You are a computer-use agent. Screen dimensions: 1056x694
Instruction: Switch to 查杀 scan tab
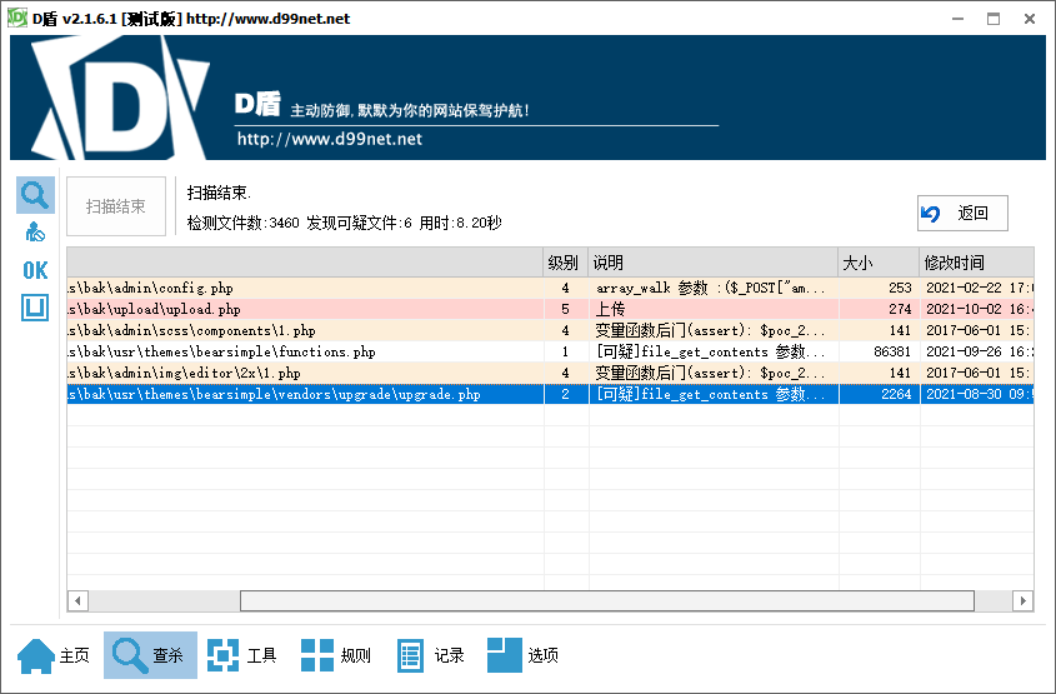pyautogui.click(x=150, y=655)
